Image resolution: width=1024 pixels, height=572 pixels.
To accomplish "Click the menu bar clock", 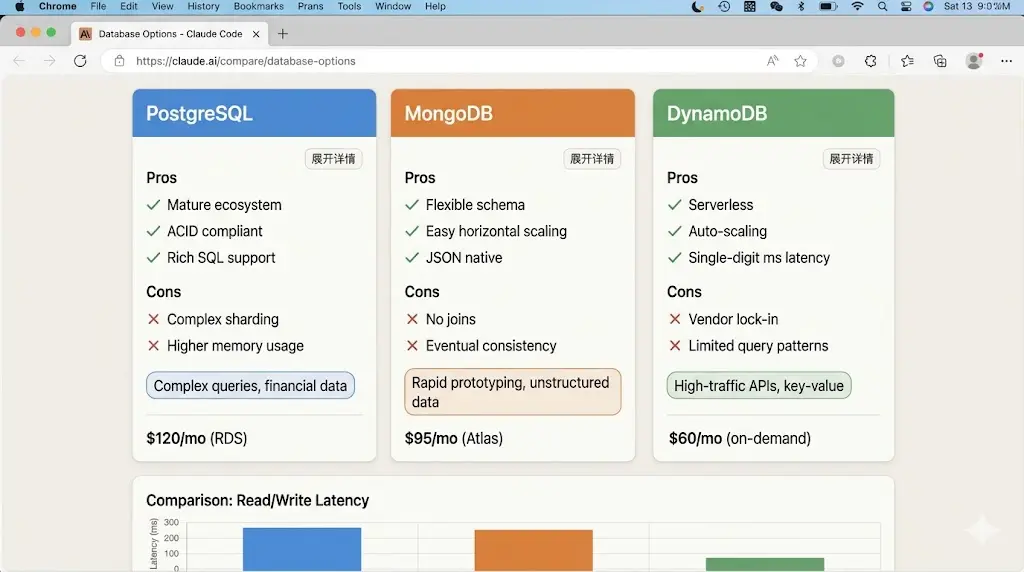I will [x=976, y=7].
